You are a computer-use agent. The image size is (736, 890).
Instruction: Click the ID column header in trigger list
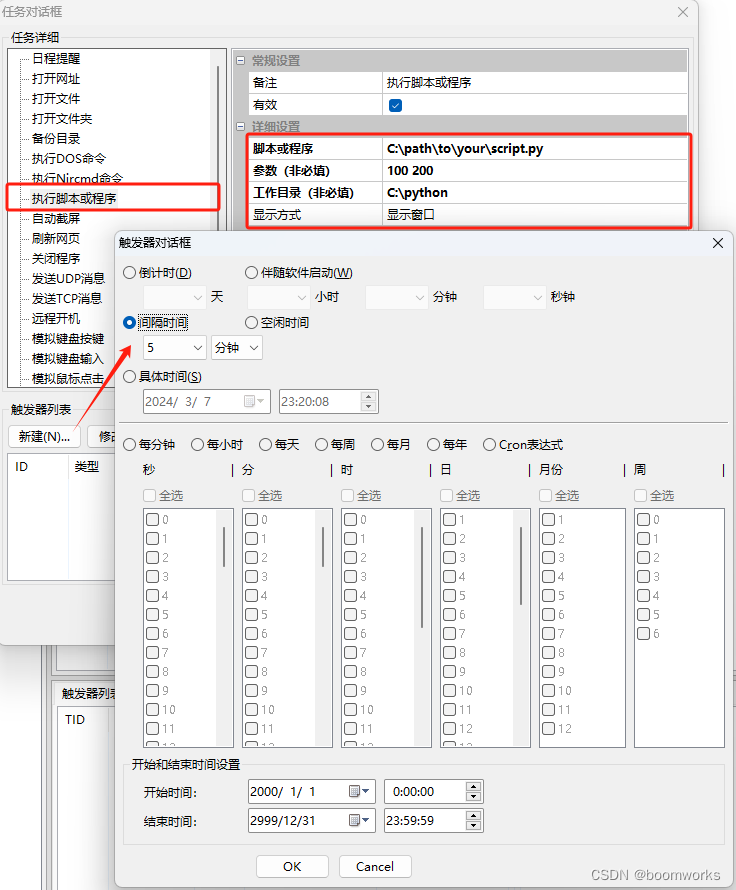click(x=37, y=467)
